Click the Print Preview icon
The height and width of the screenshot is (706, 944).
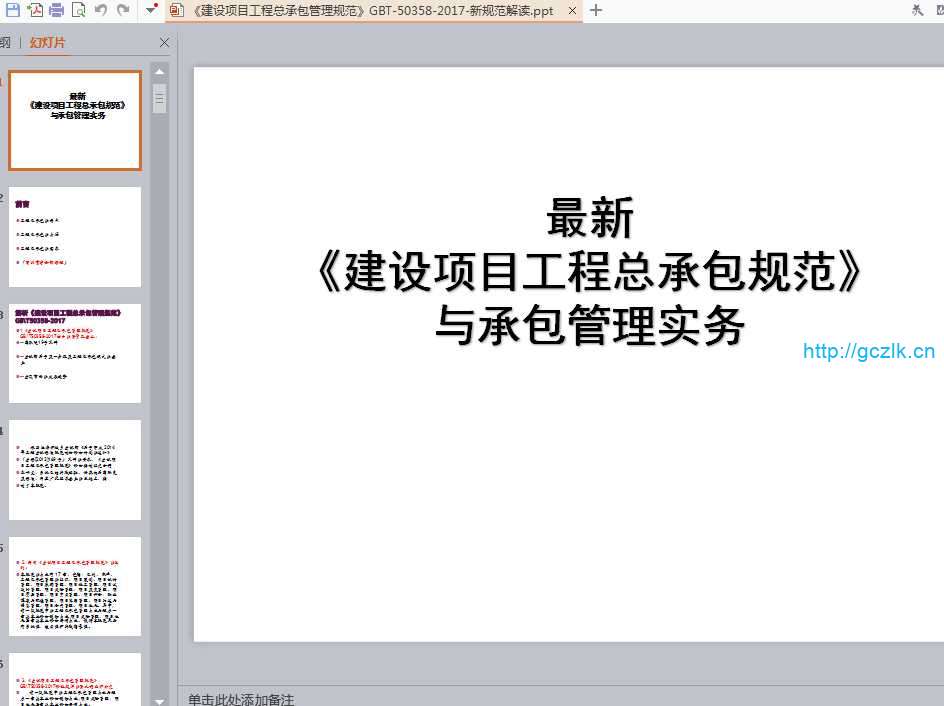pyautogui.click(x=78, y=10)
